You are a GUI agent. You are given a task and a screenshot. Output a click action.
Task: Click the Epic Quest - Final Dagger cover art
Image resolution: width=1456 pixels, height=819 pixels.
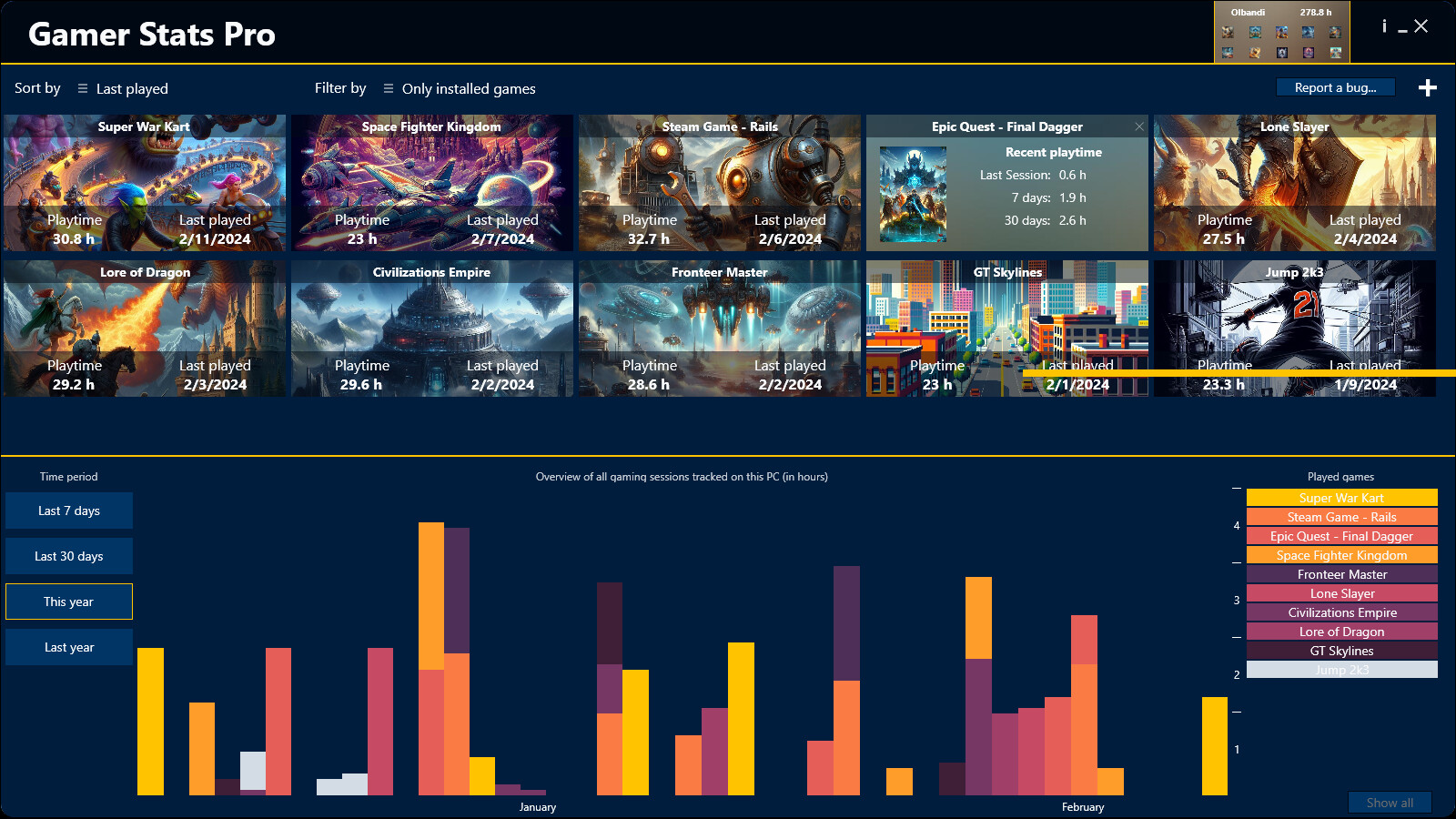pos(913,194)
